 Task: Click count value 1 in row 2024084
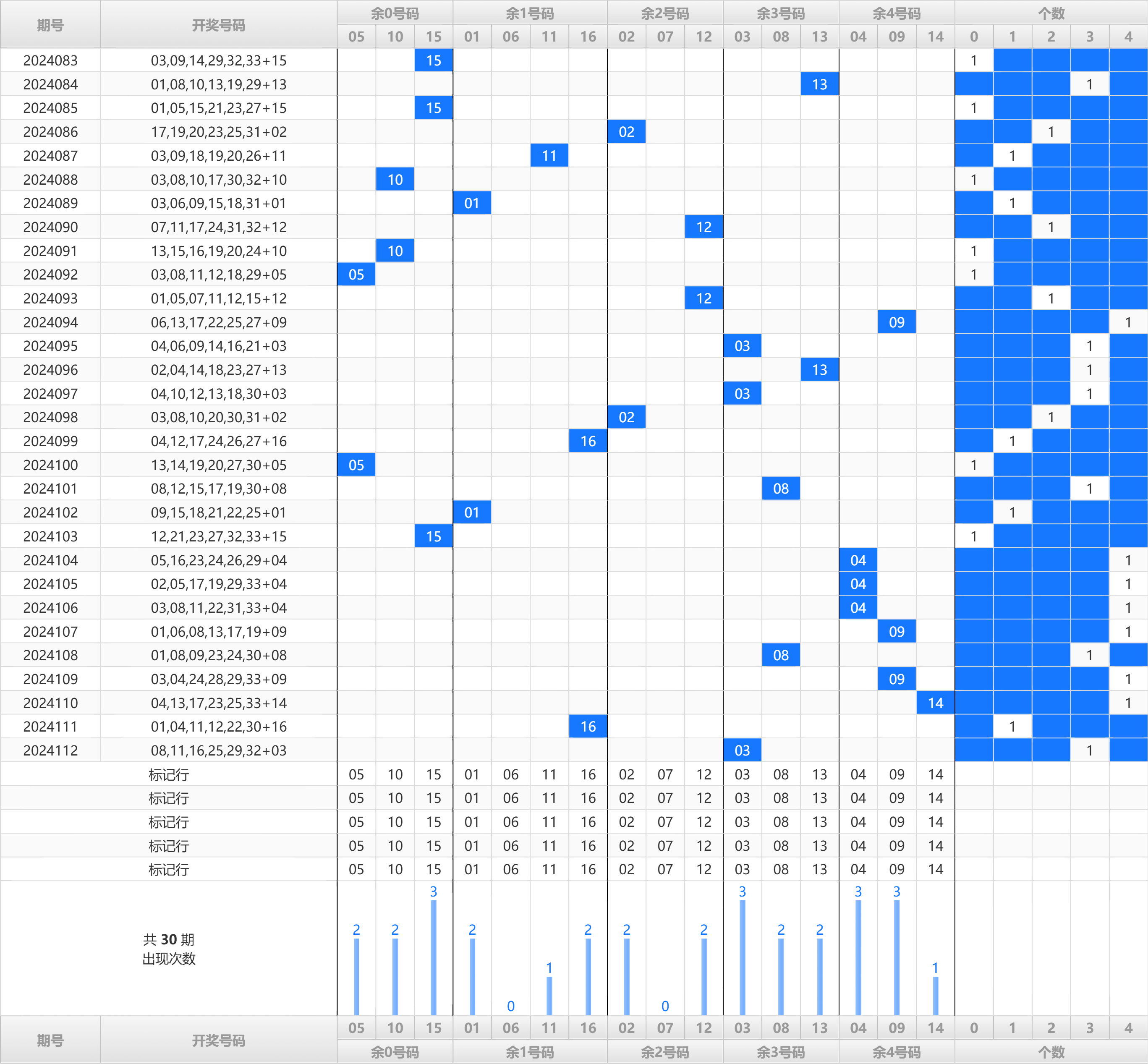1090,85
